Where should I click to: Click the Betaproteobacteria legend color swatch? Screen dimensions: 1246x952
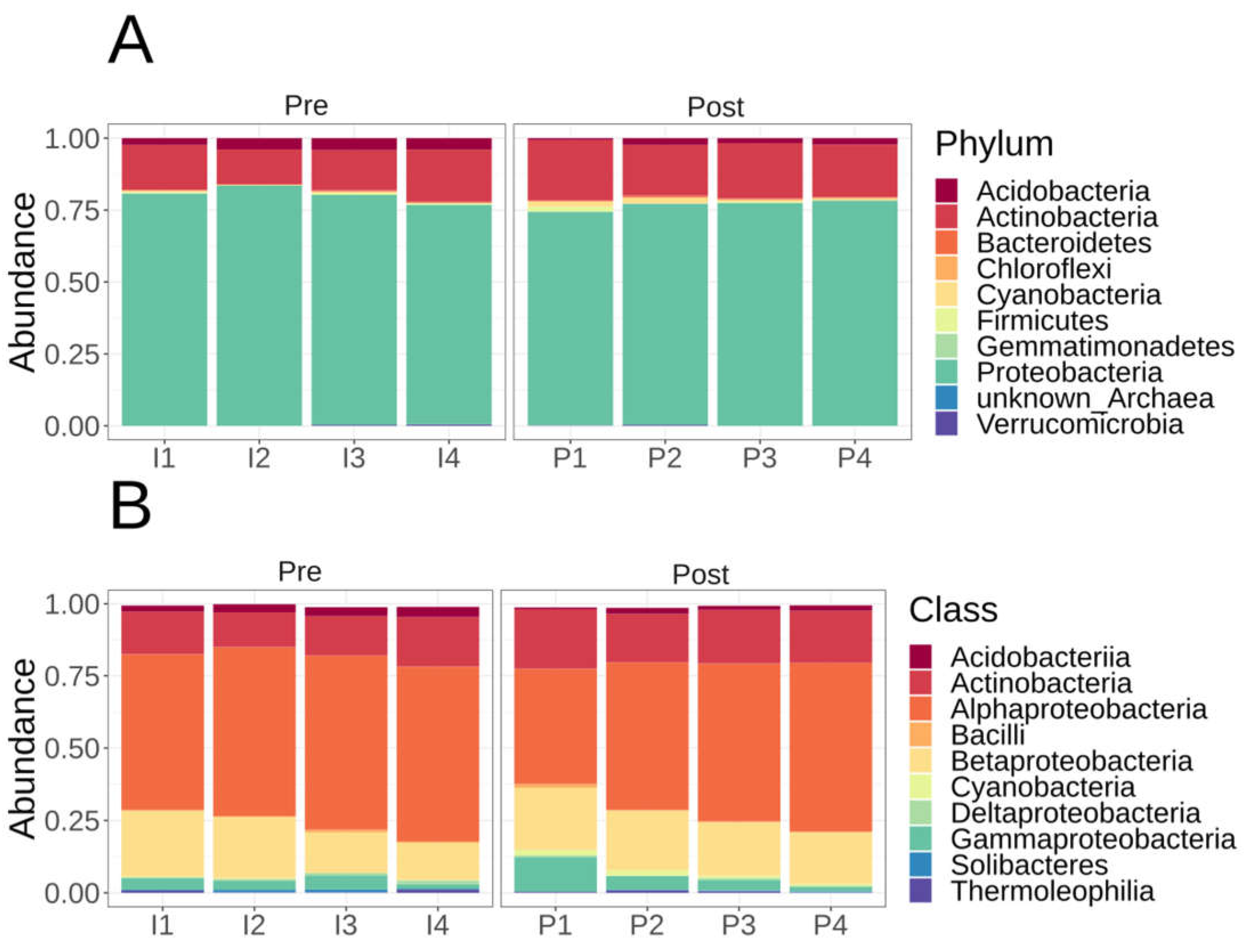pyautogui.click(x=920, y=760)
